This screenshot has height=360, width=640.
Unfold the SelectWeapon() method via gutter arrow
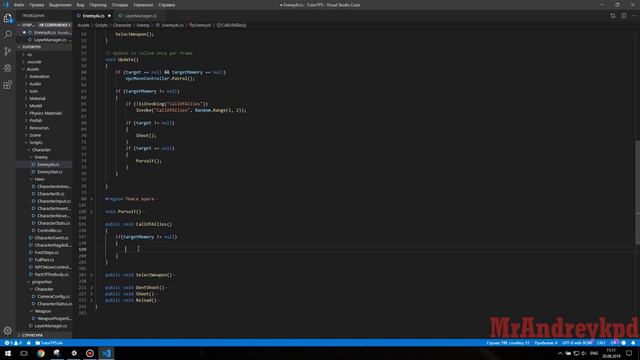pyautogui.click(x=91, y=275)
